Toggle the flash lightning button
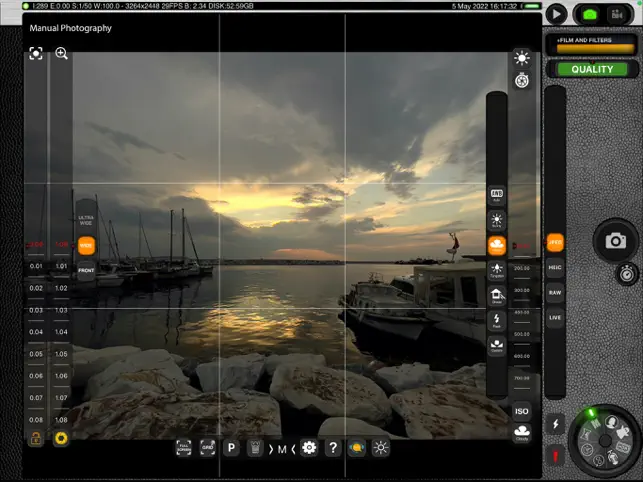Image resolution: width=643 pixels, height=482 pixels. coord(556,424)
